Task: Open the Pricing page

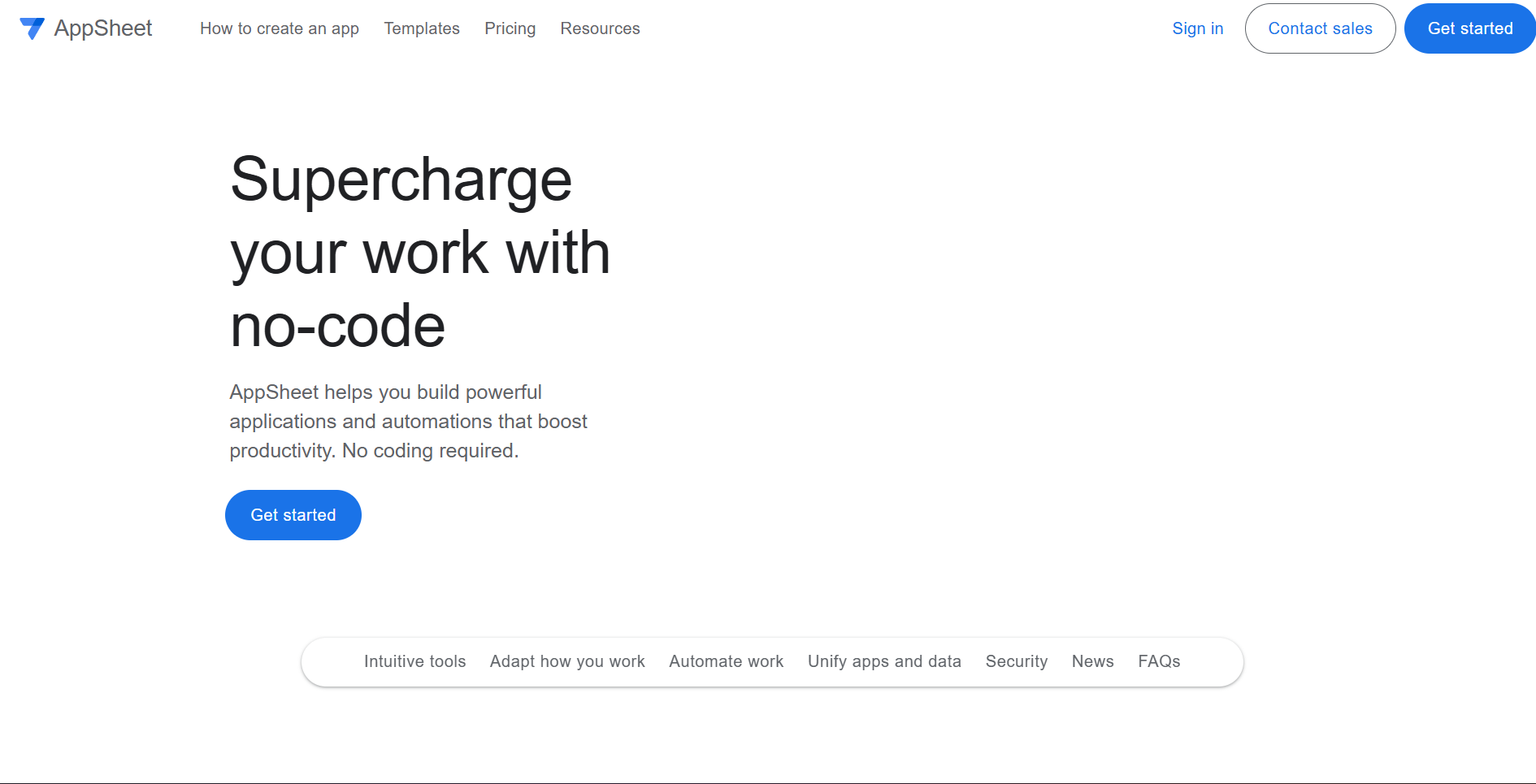Action: (510, 28)
